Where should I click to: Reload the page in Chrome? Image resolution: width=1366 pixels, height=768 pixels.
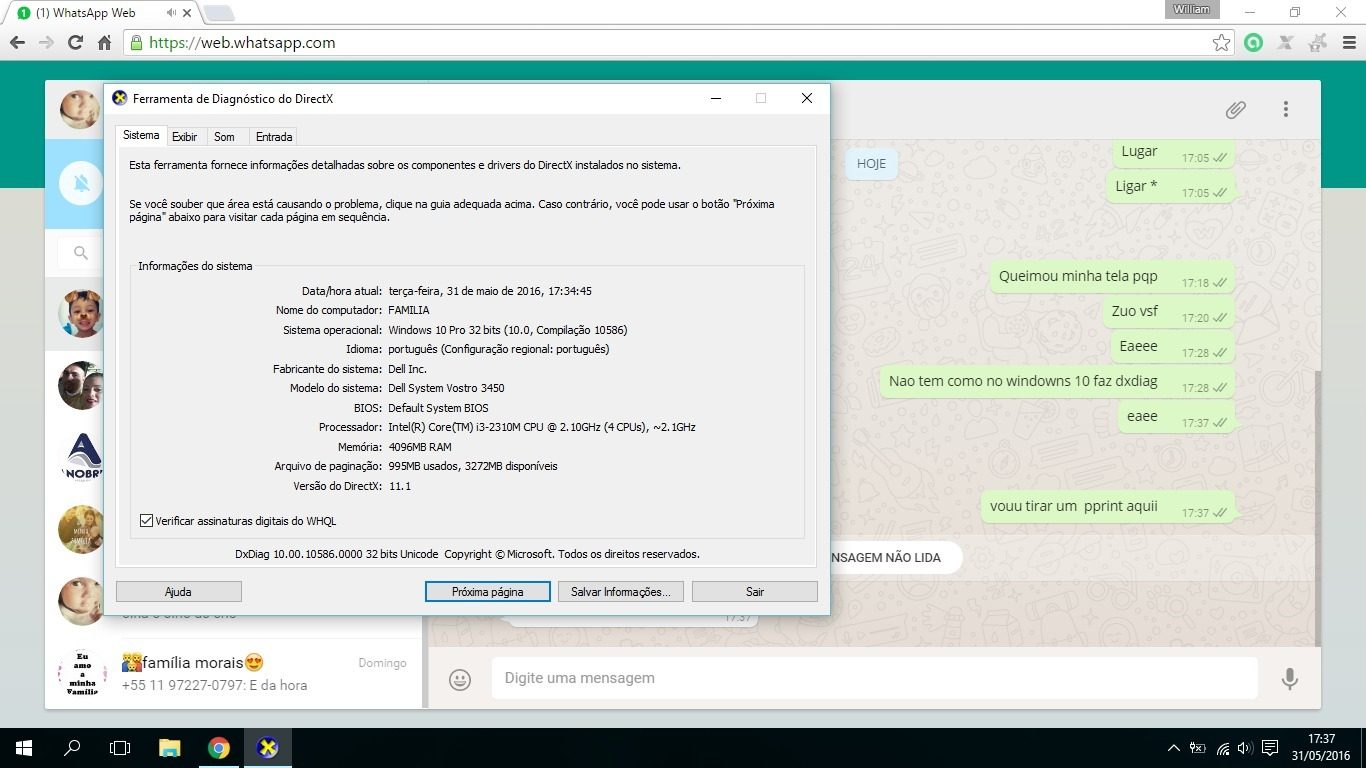coord(75,43)
